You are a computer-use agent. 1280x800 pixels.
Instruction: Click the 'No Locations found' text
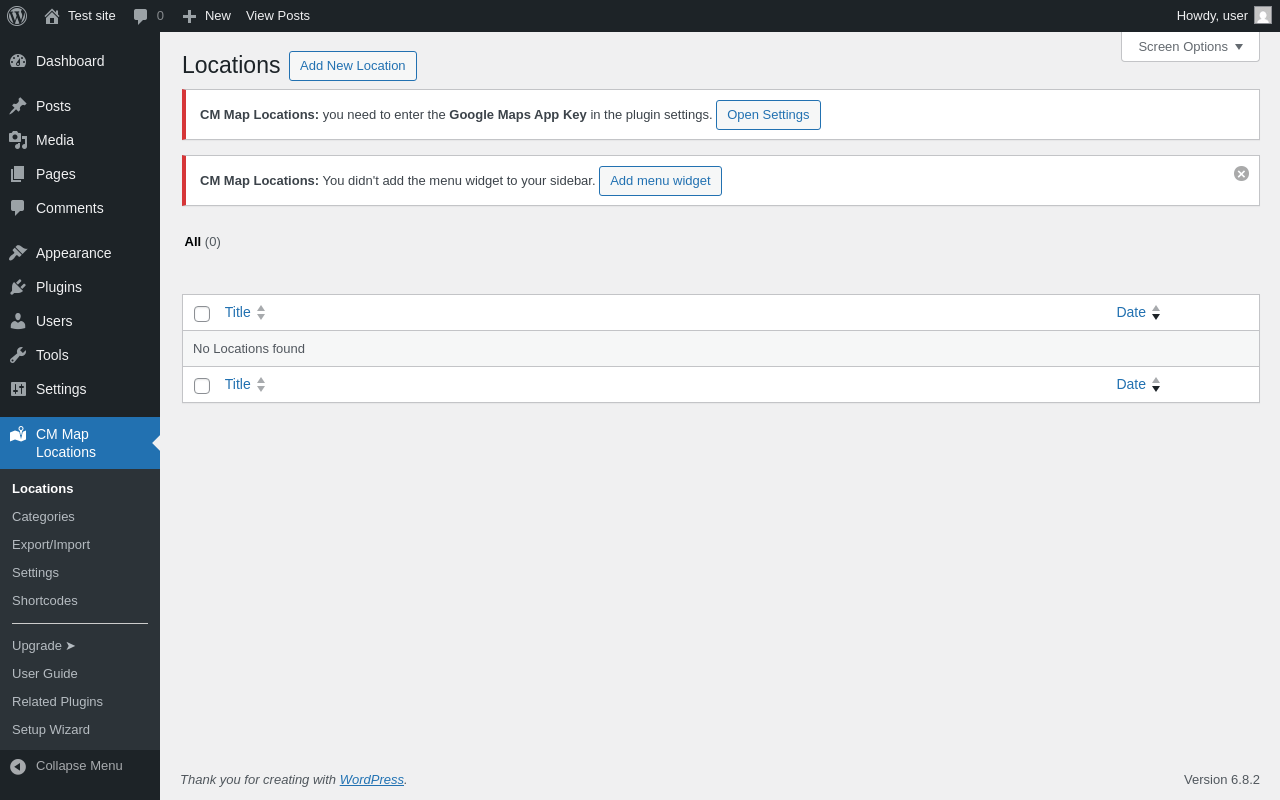pyautogui.click(x=249, y=349)
